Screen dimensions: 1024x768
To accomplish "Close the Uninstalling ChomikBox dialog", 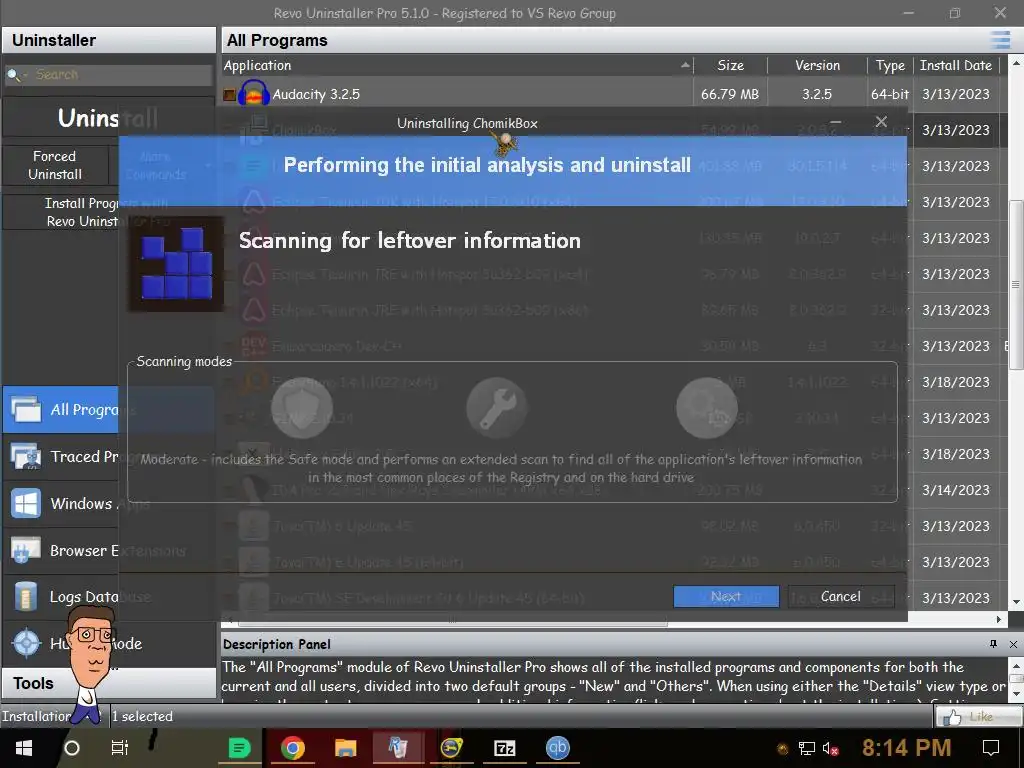I will [881, 122].
